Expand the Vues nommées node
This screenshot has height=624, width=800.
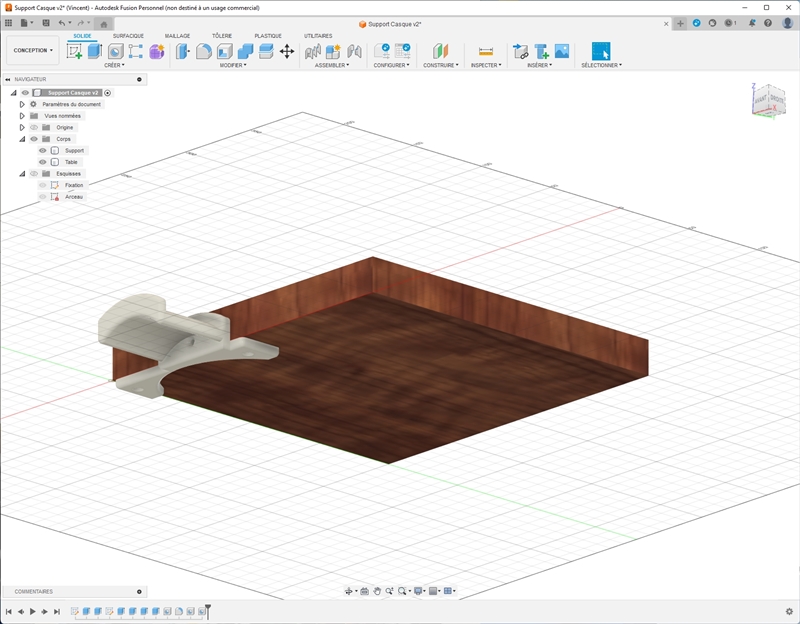pyautogui.click(x=22, y=116)
